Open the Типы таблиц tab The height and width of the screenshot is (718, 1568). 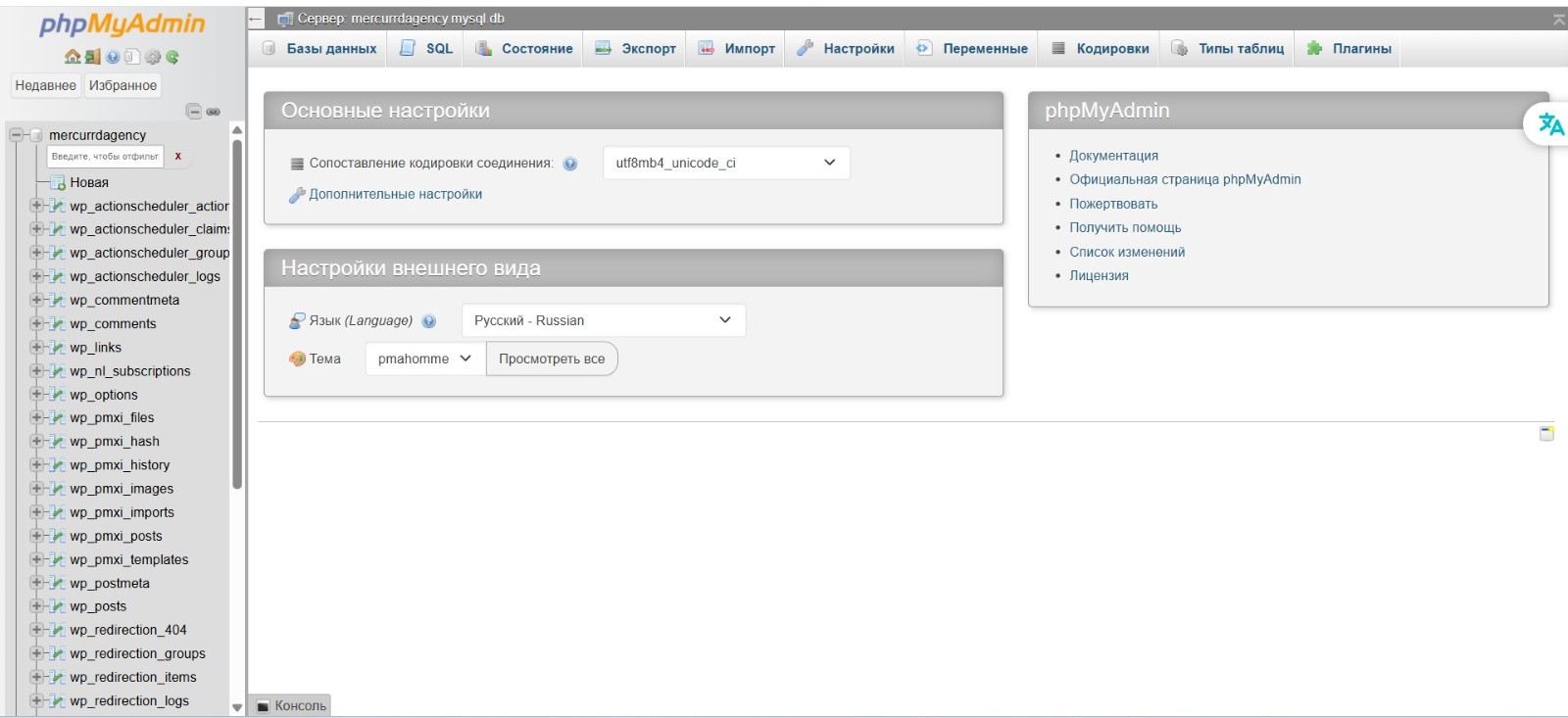pyautogui.click(x=1228, y=48)
